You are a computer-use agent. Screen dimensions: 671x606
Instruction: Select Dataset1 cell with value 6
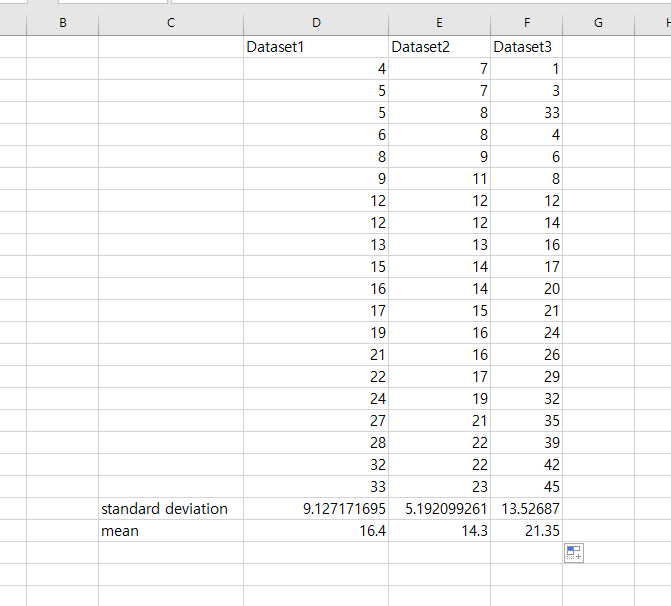click(x=316, y=134)
